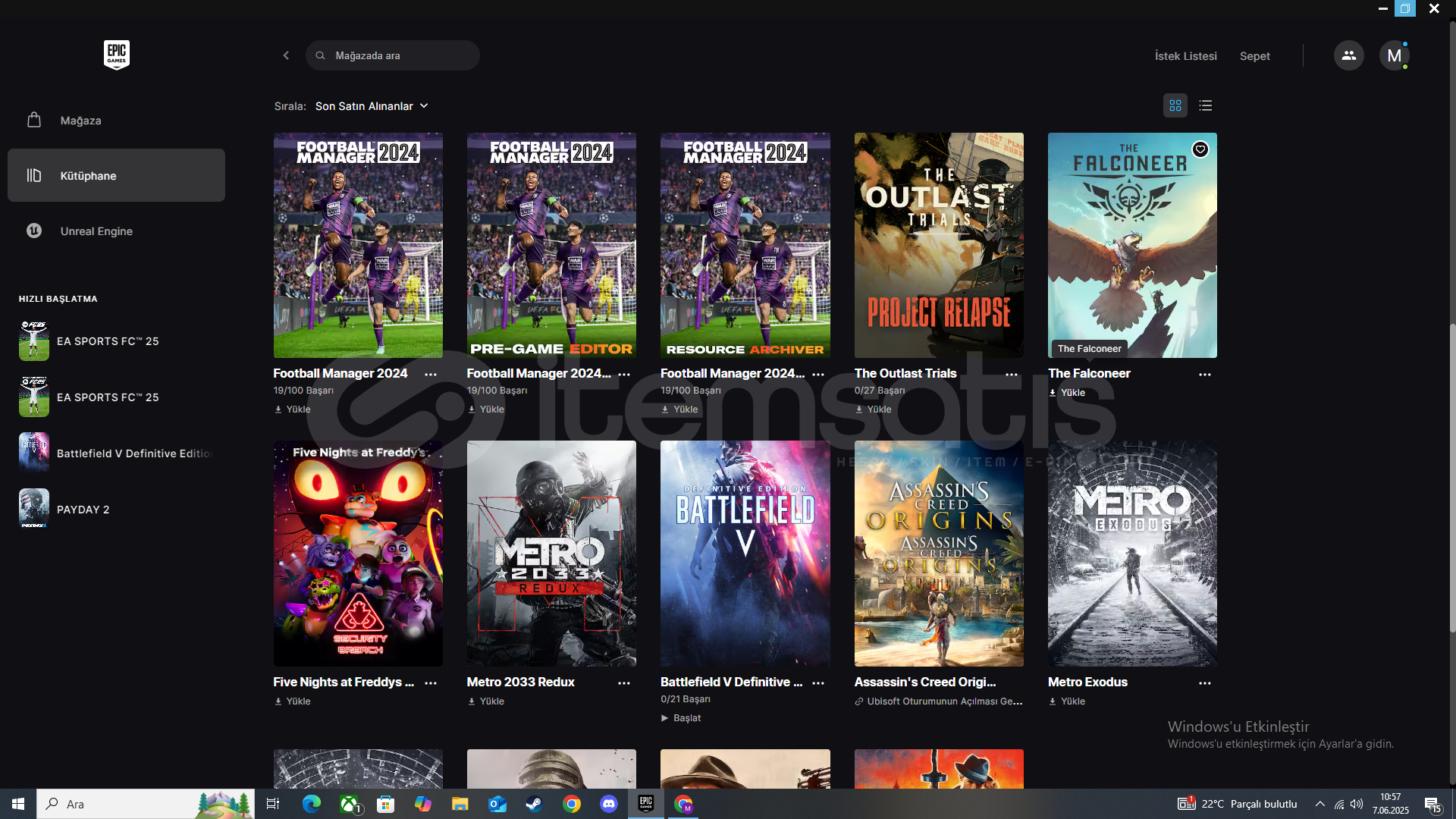Open options for Football Manager Pre-Game Editor

624,375
